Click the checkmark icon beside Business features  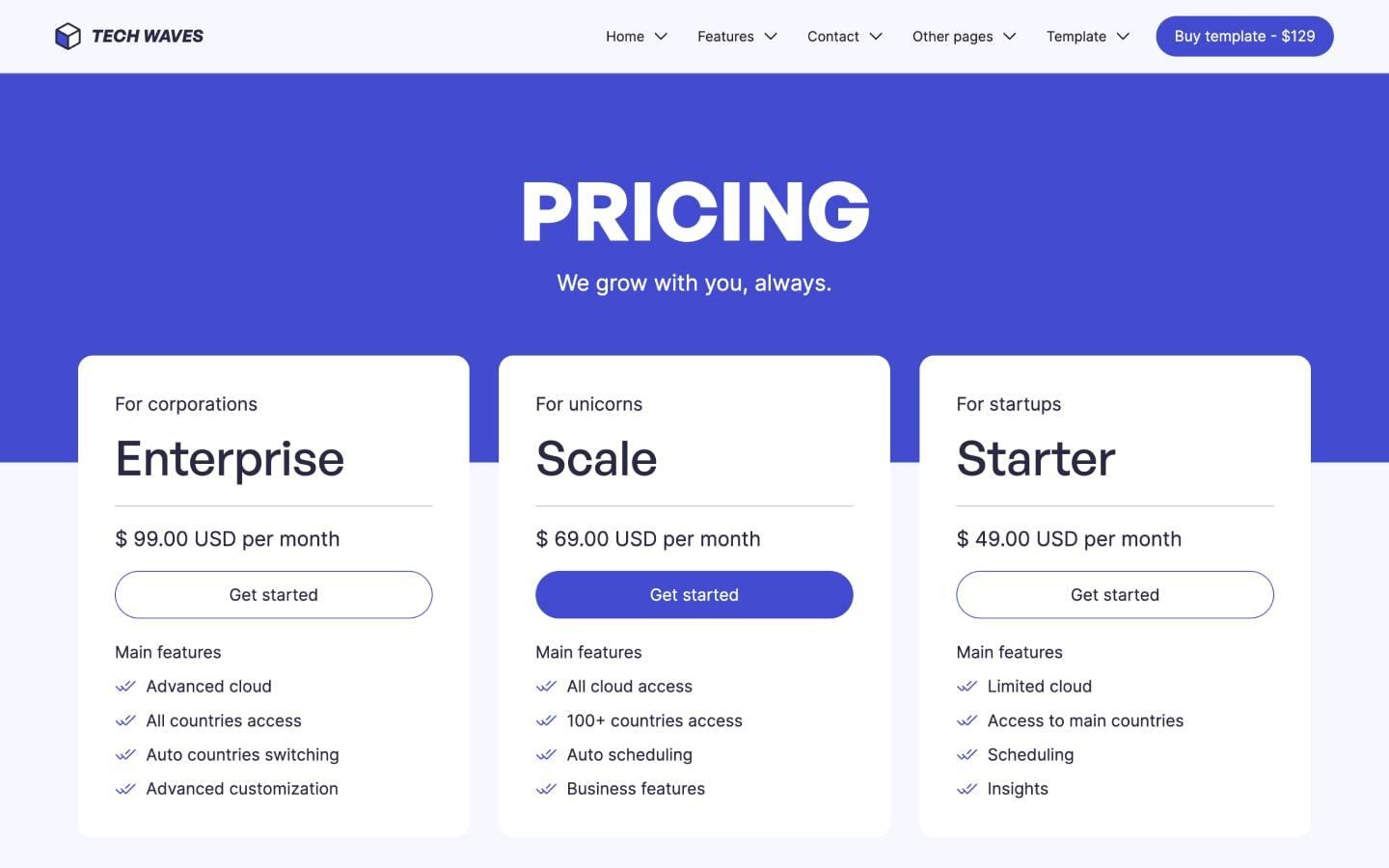pyautogui.click(x=547, y=789)
